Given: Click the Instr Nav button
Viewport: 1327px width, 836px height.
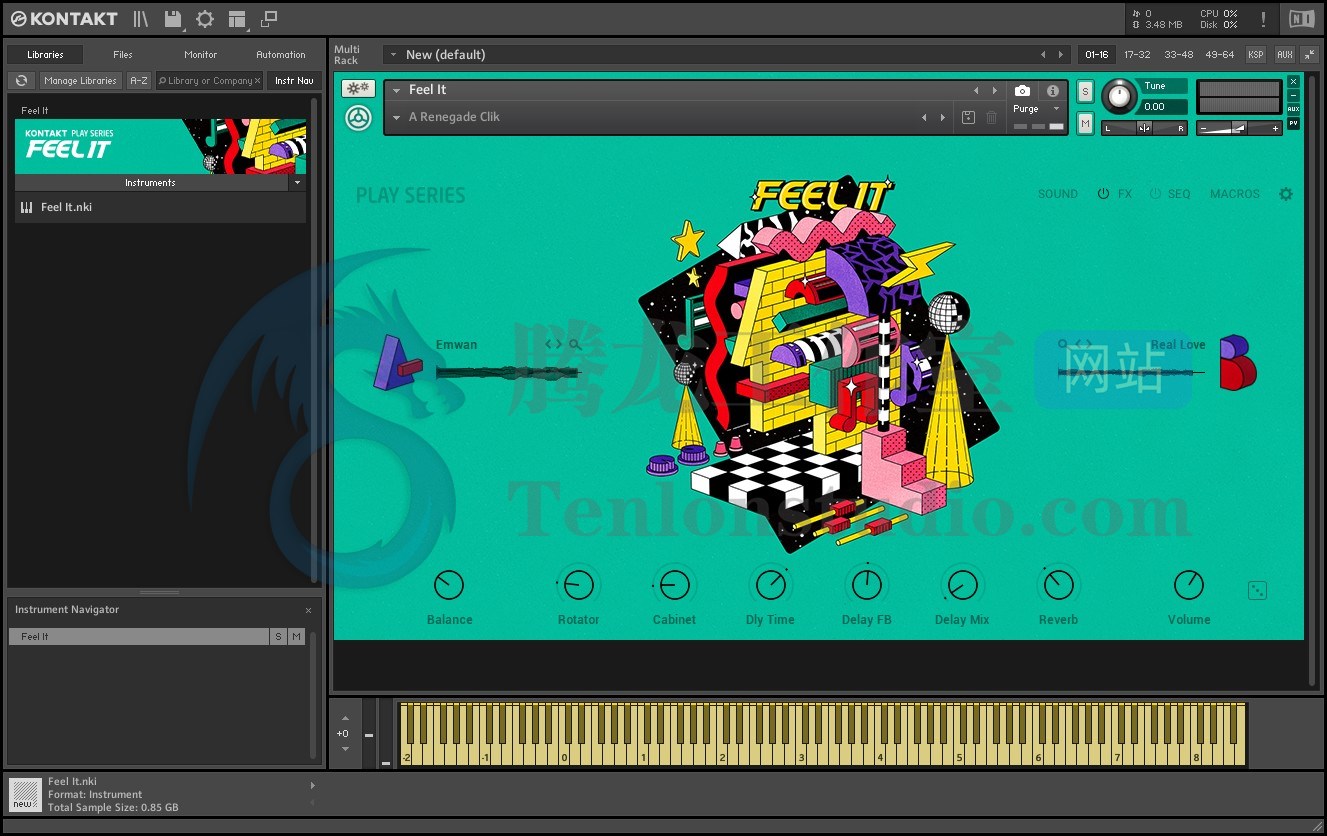Looking at the screenshot, I should point(293,81).
